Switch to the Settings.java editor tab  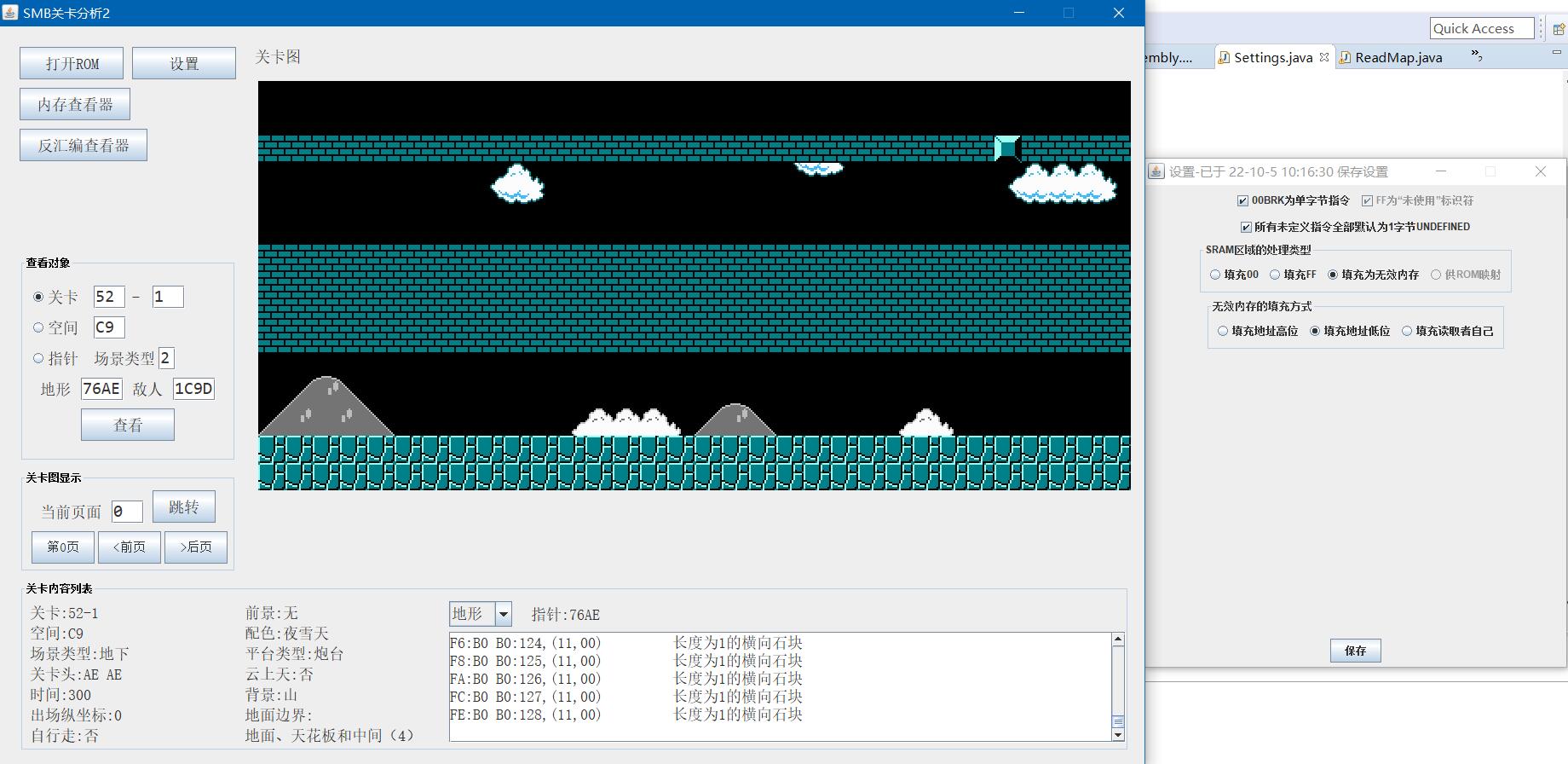(1272, 57)
